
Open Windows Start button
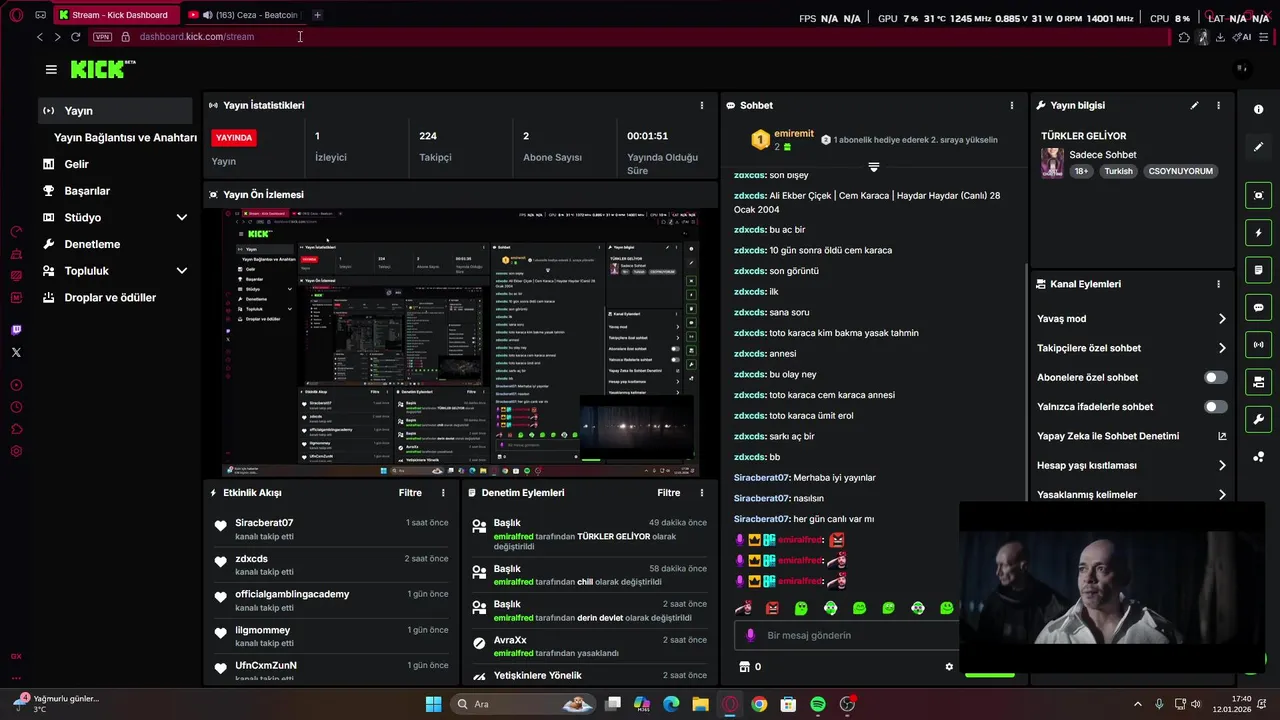click(x=433, y=704)
